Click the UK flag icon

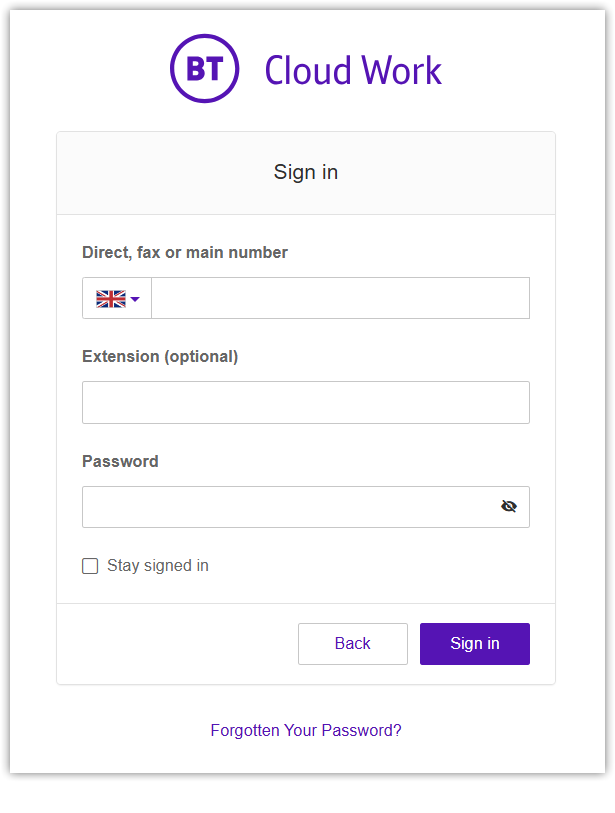click(110, 298)
